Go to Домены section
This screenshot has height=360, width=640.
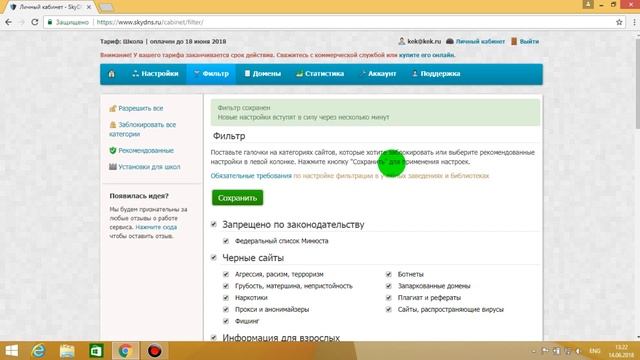click(262, 74)
